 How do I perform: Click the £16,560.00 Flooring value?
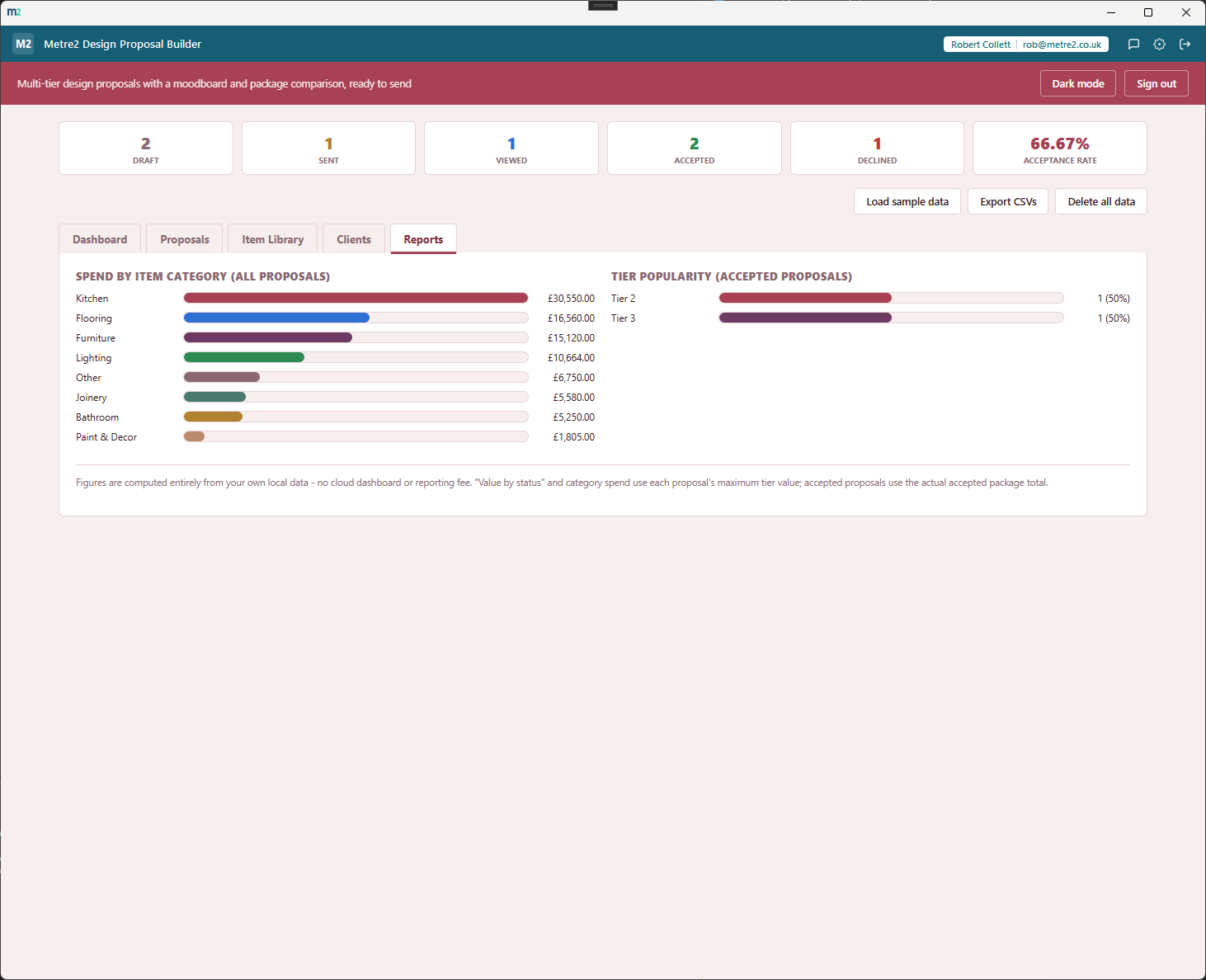point(571,318)
